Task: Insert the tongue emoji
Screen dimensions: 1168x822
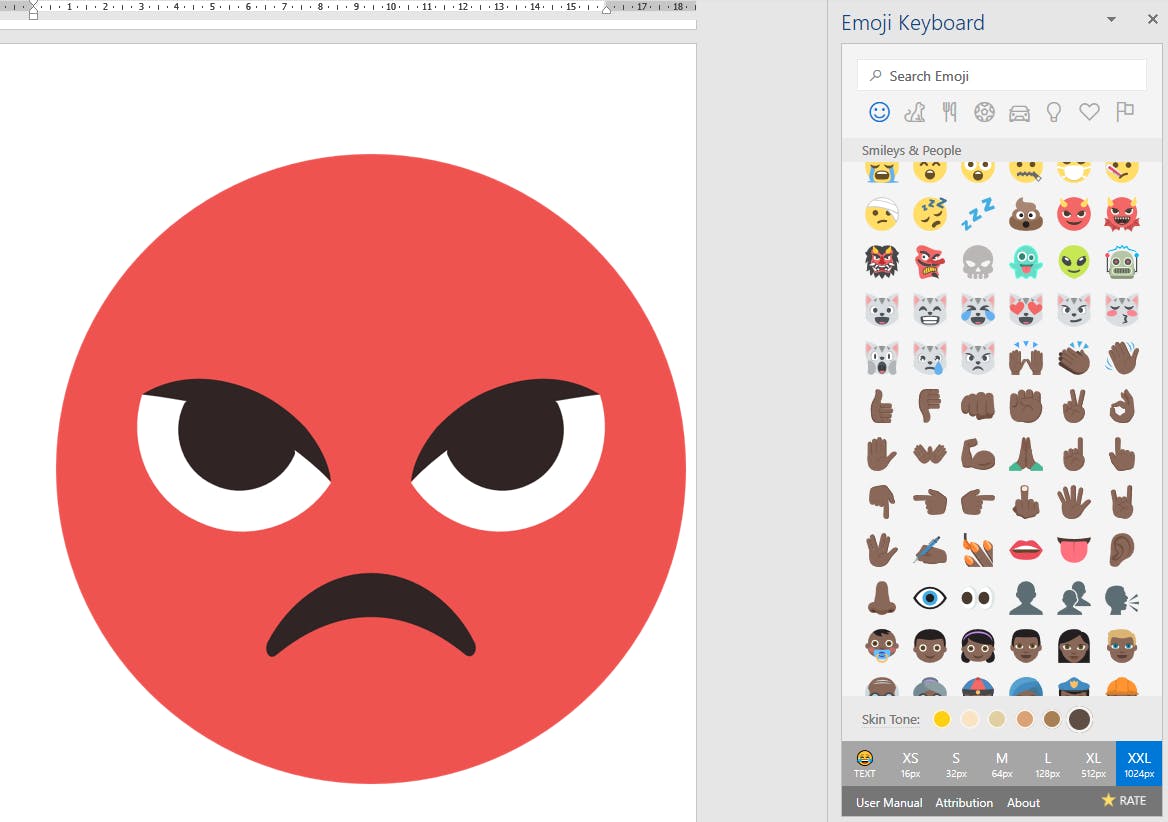Action: 1073,549
